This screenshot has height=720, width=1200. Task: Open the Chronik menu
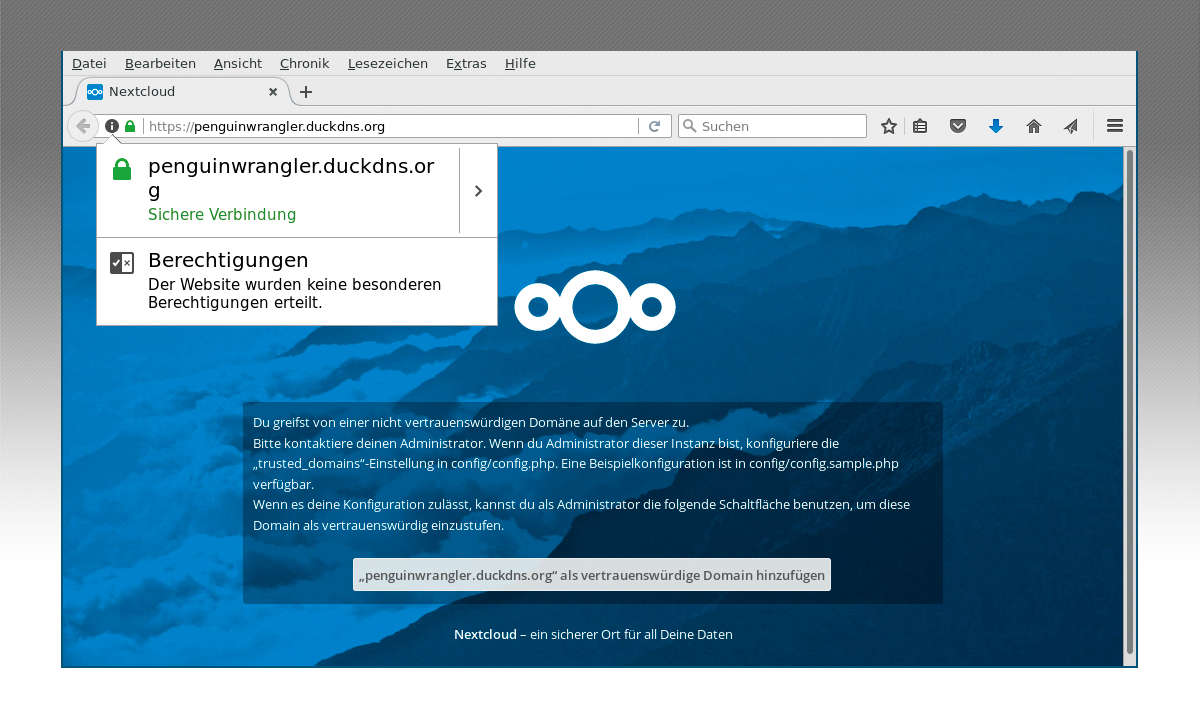point(304,63)
